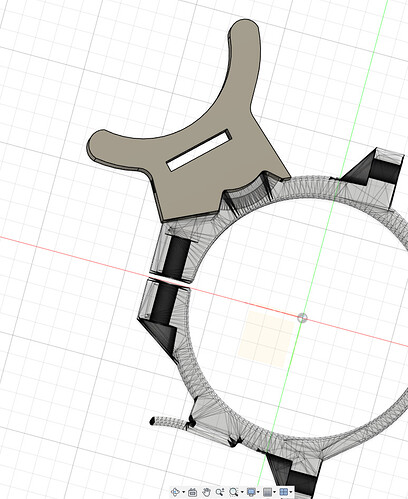Viewport: 408px width, 499px height.
Task: Select the origin point at axes intersection
Action: click(x=302, y=318)
